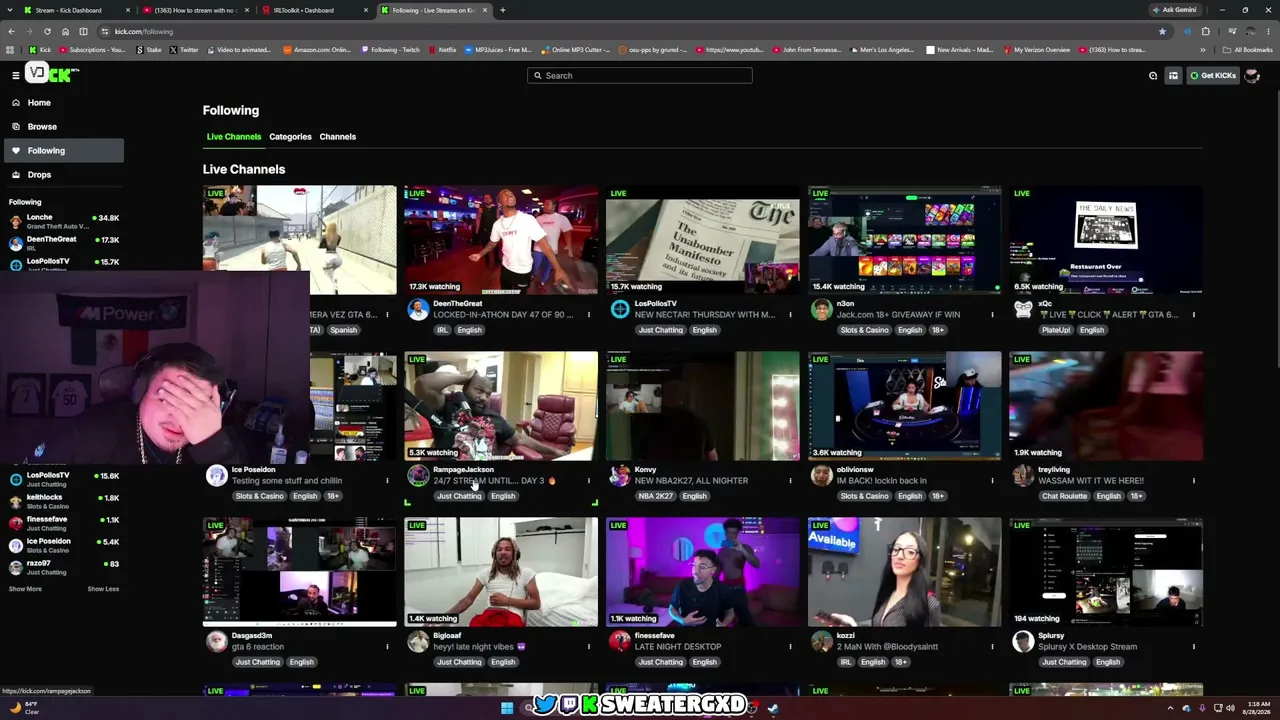This screenshot has width=1280, height=720.
Task: Open three-dot menu on Dasgasd3m stream card
Action: tap(387, 646)
